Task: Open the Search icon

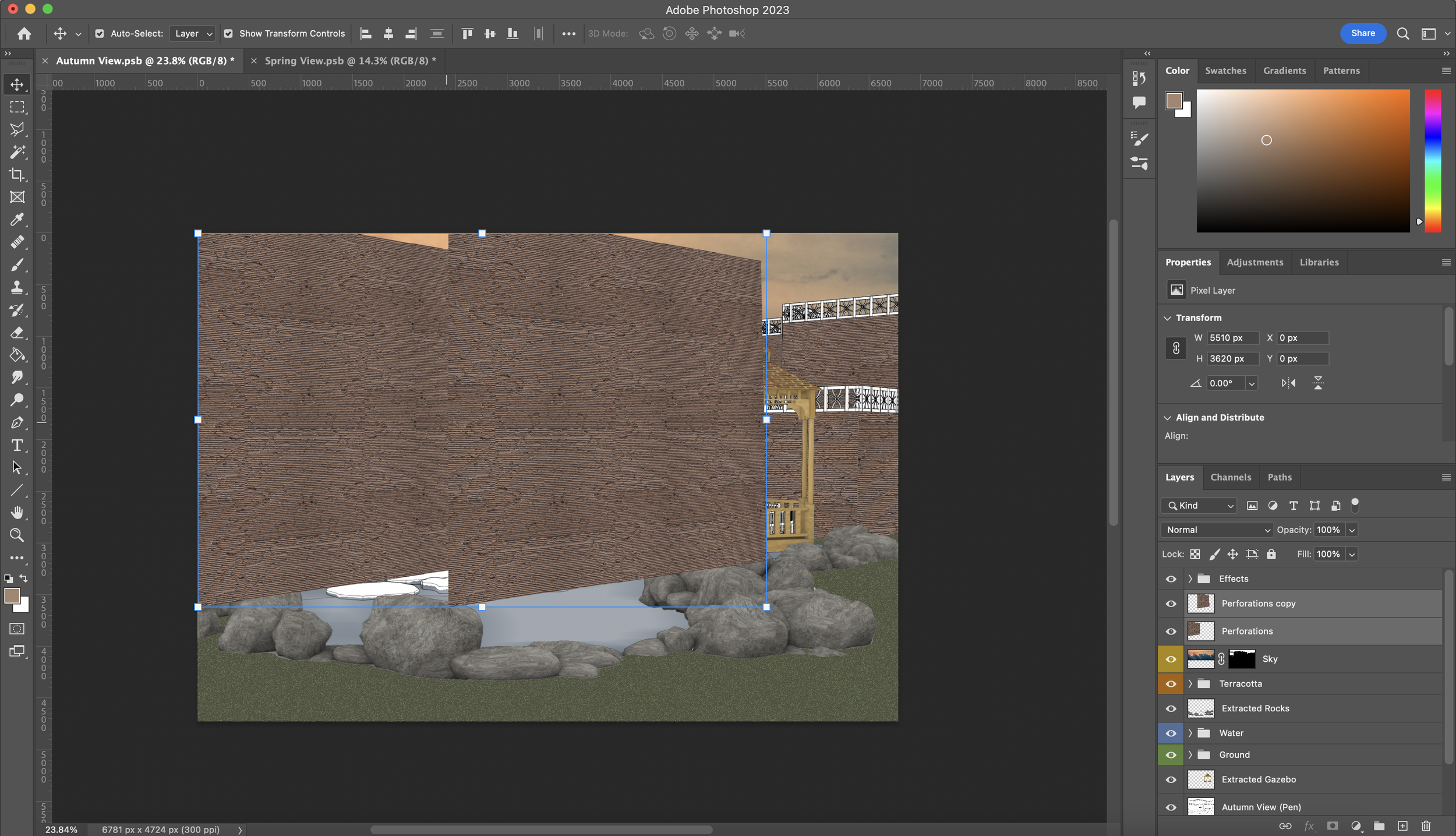Action: point(1402,34)
